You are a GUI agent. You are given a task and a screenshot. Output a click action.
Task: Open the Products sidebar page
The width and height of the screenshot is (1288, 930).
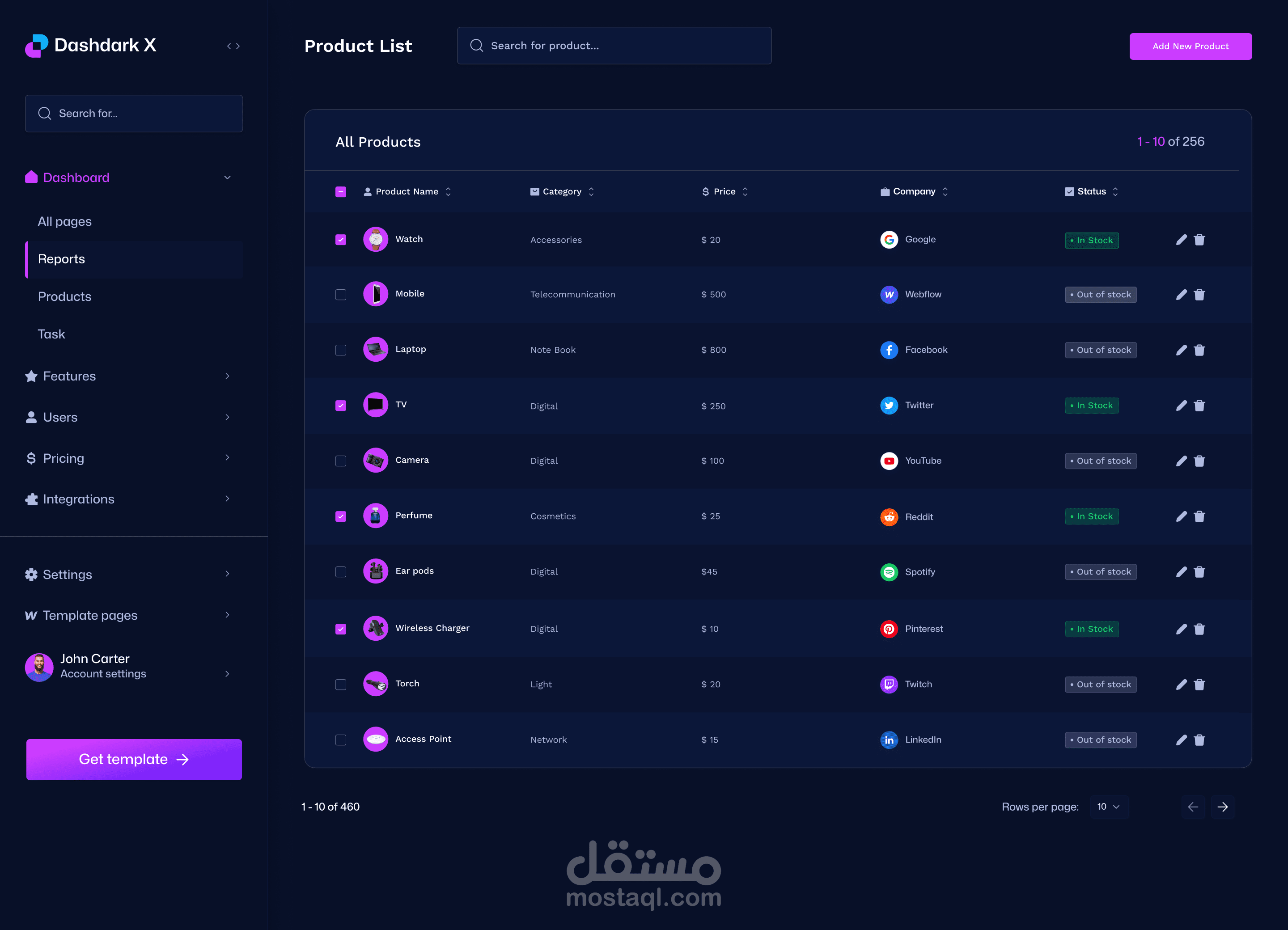pos(65,296)
